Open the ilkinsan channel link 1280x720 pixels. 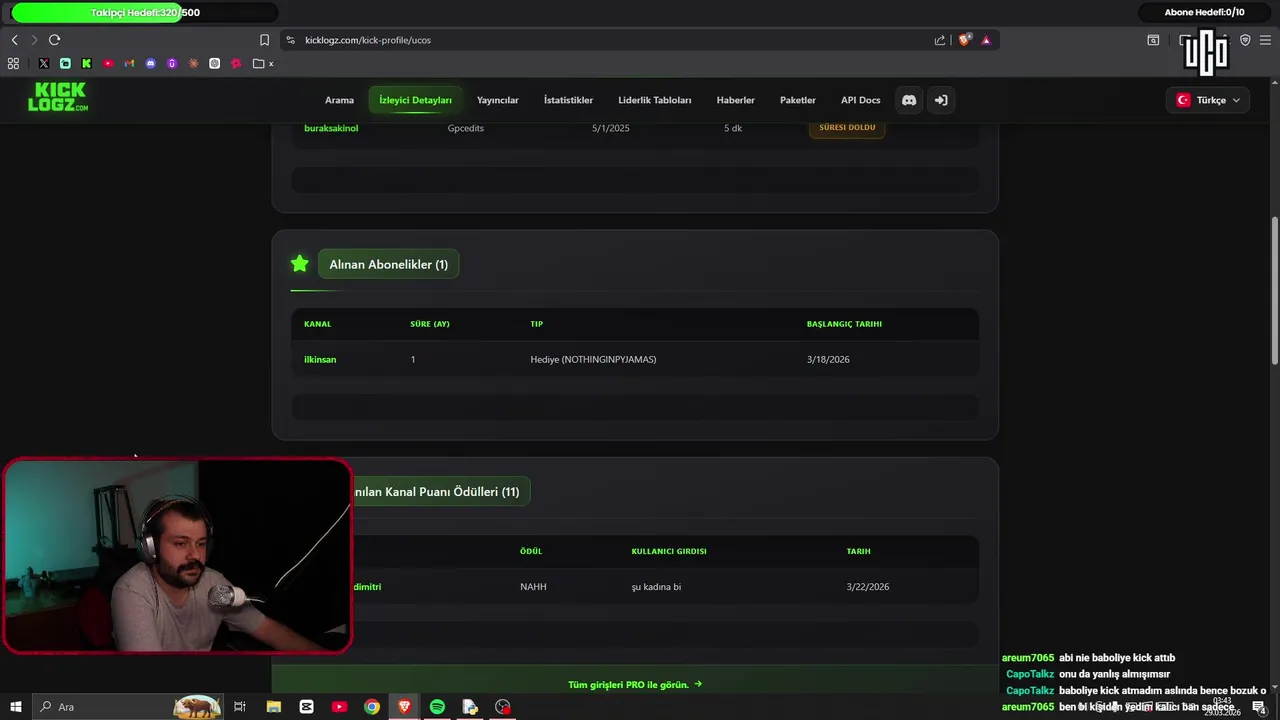[x=320, y=359]
